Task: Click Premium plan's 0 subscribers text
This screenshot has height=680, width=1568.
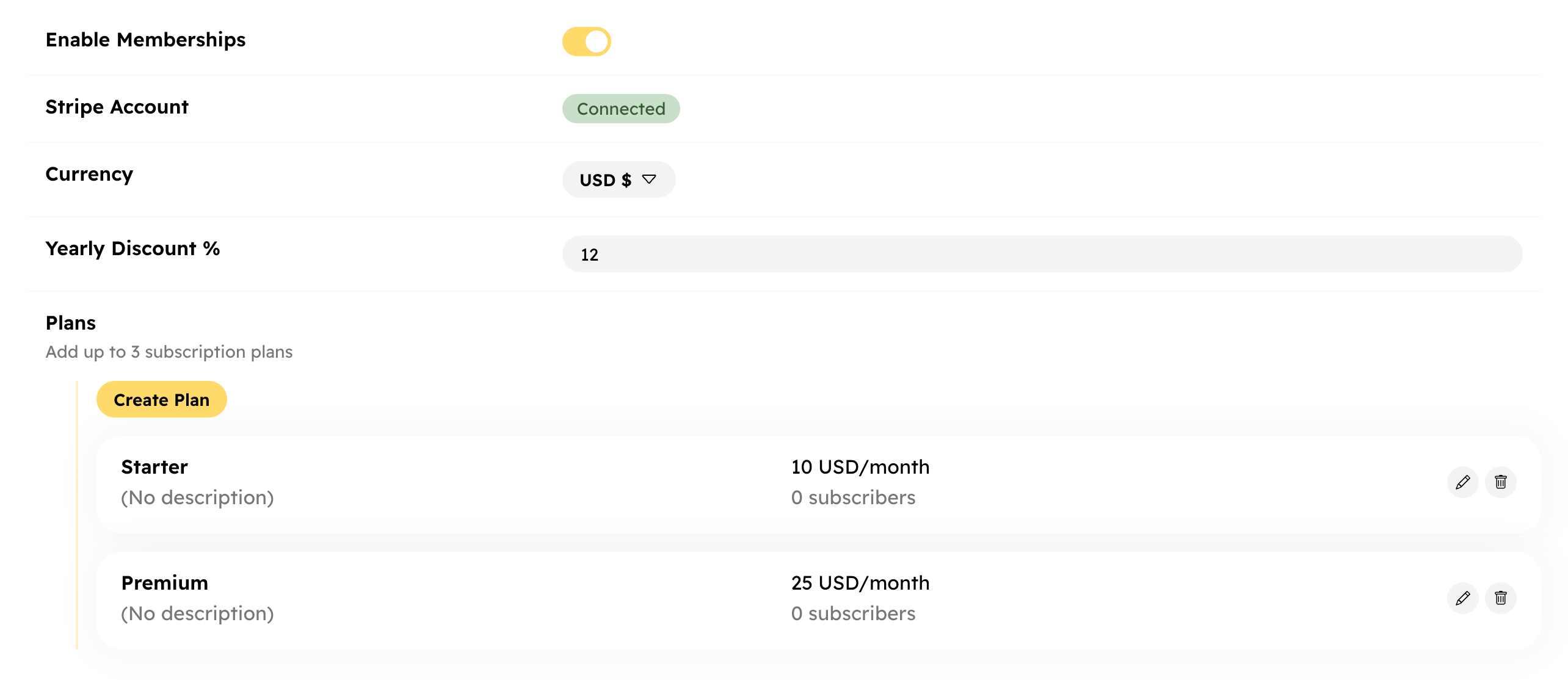Action: pos(853,613)
